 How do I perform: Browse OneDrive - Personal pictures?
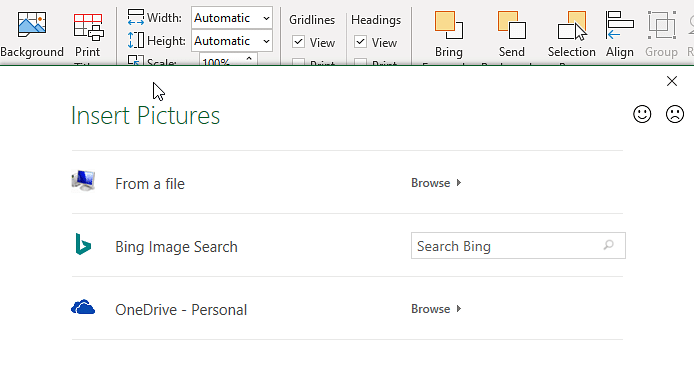pyautogui.click(x=436, y=309)
